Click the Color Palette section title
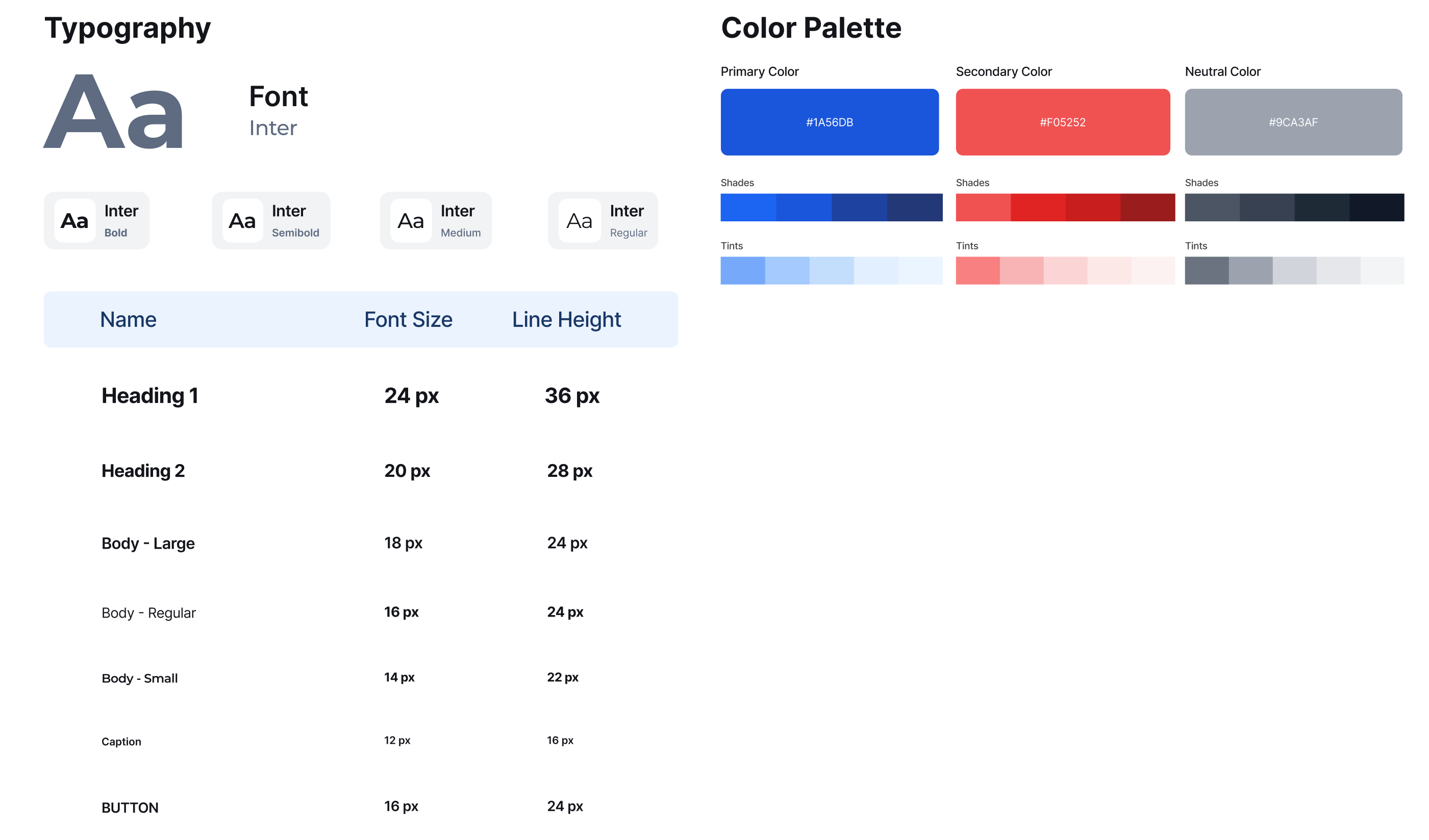The height and width of the screenshot is (840, 1429). click(x=811, y=28)
